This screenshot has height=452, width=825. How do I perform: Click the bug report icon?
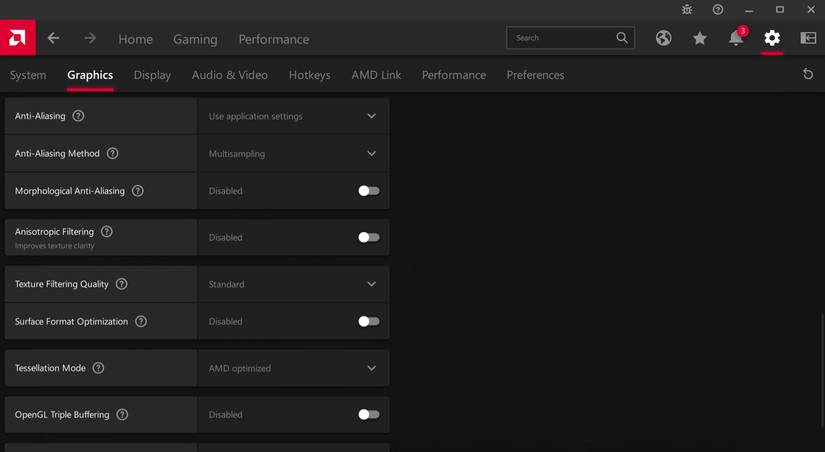(687, 9)
